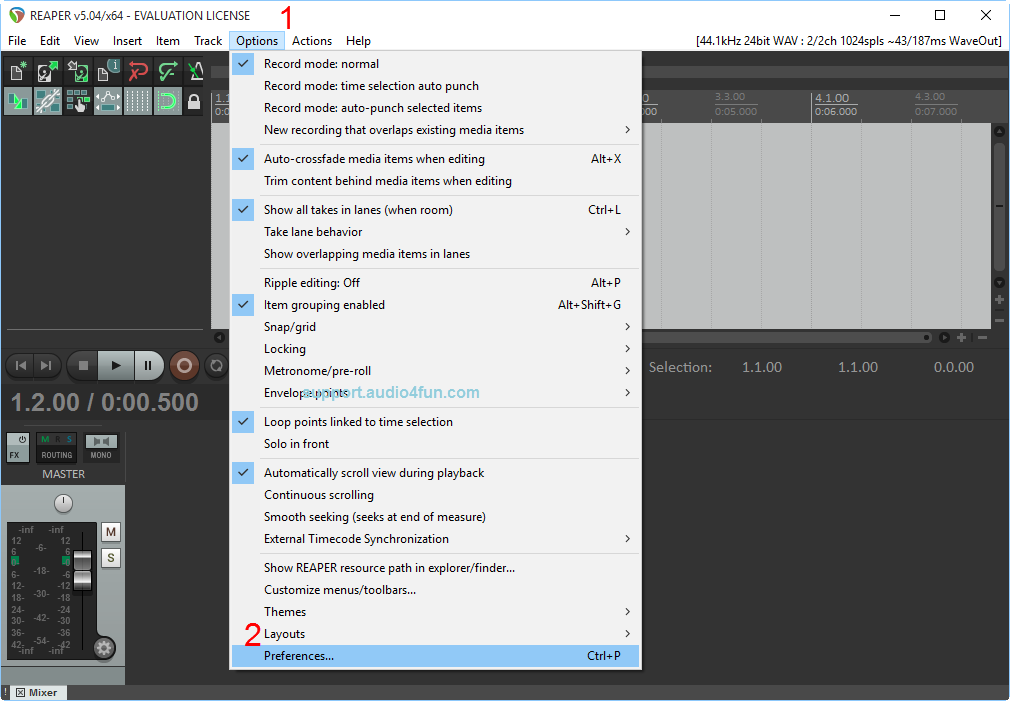Create a new project via toolbar icon
This screenshot has width=1010, height=701.
pyautogui.click(x=16, y=72)
